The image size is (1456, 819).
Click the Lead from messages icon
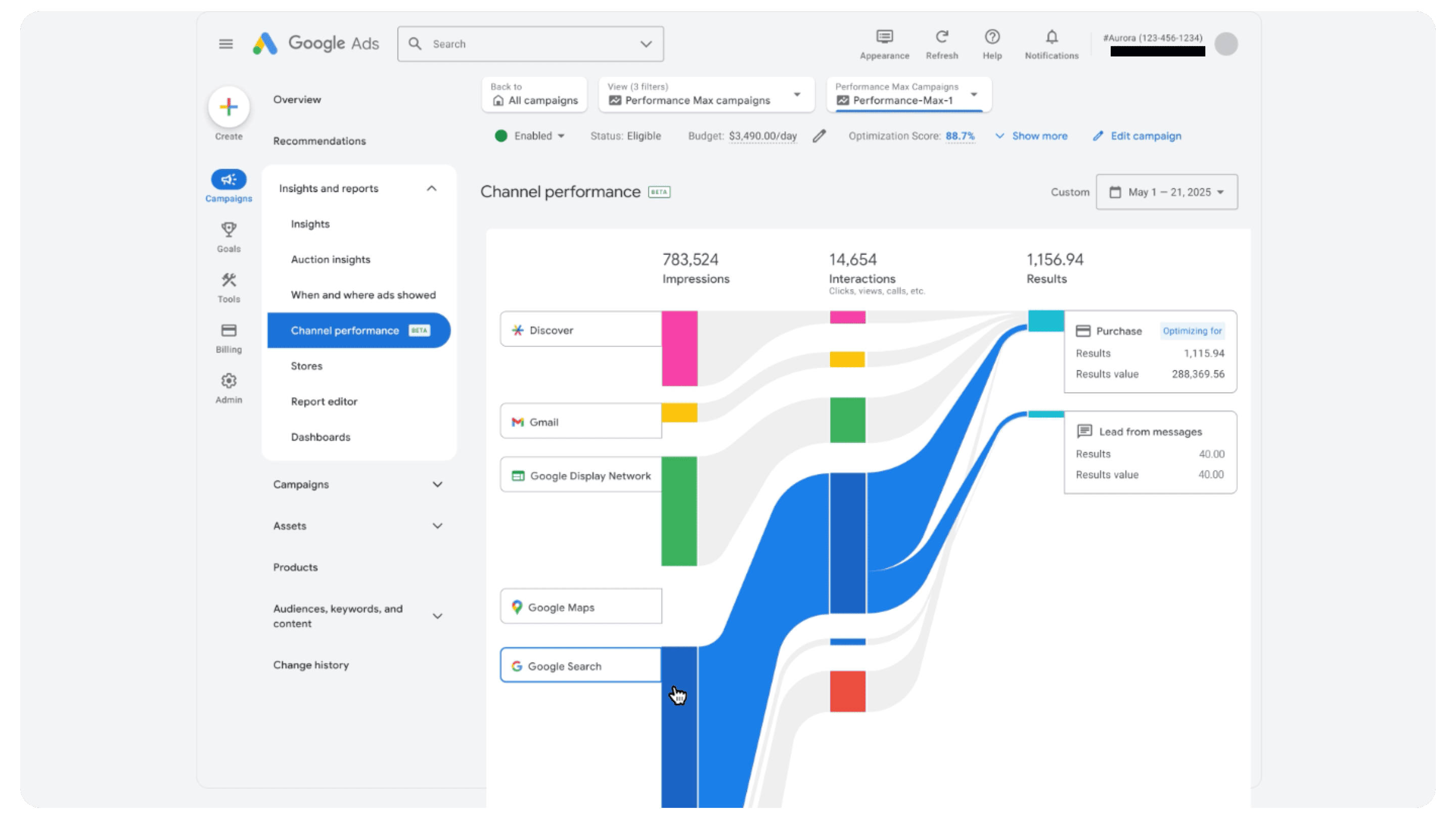tap(1084, 431)
